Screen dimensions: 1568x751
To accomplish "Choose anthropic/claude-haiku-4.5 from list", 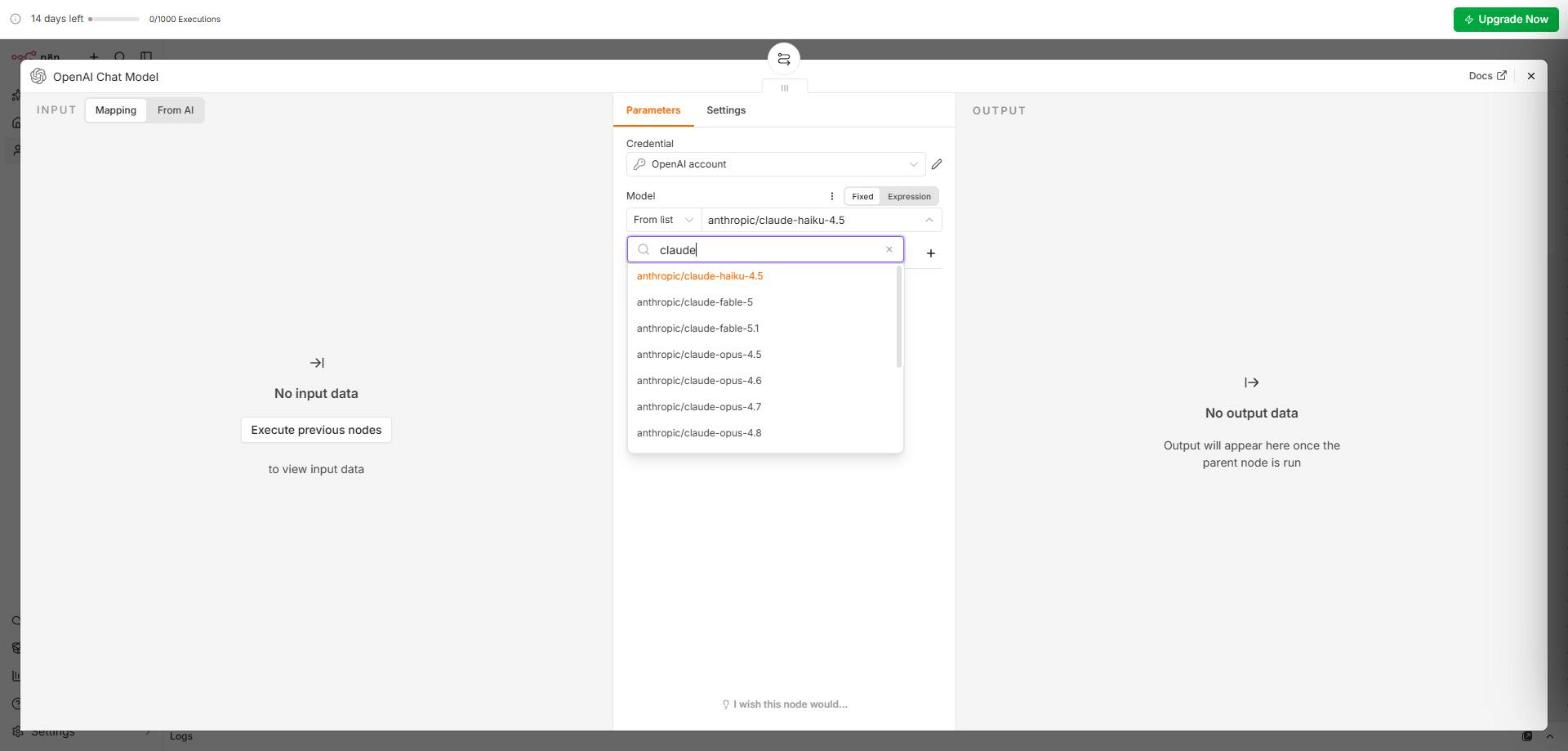I will (x=763, y=276).
